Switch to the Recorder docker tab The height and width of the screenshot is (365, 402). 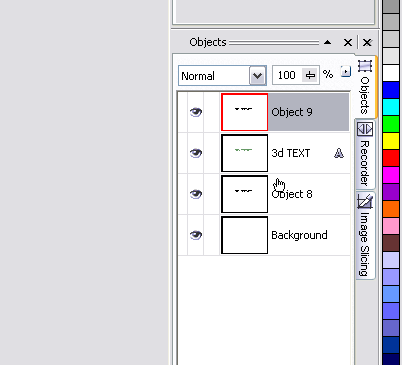(365, 155)
